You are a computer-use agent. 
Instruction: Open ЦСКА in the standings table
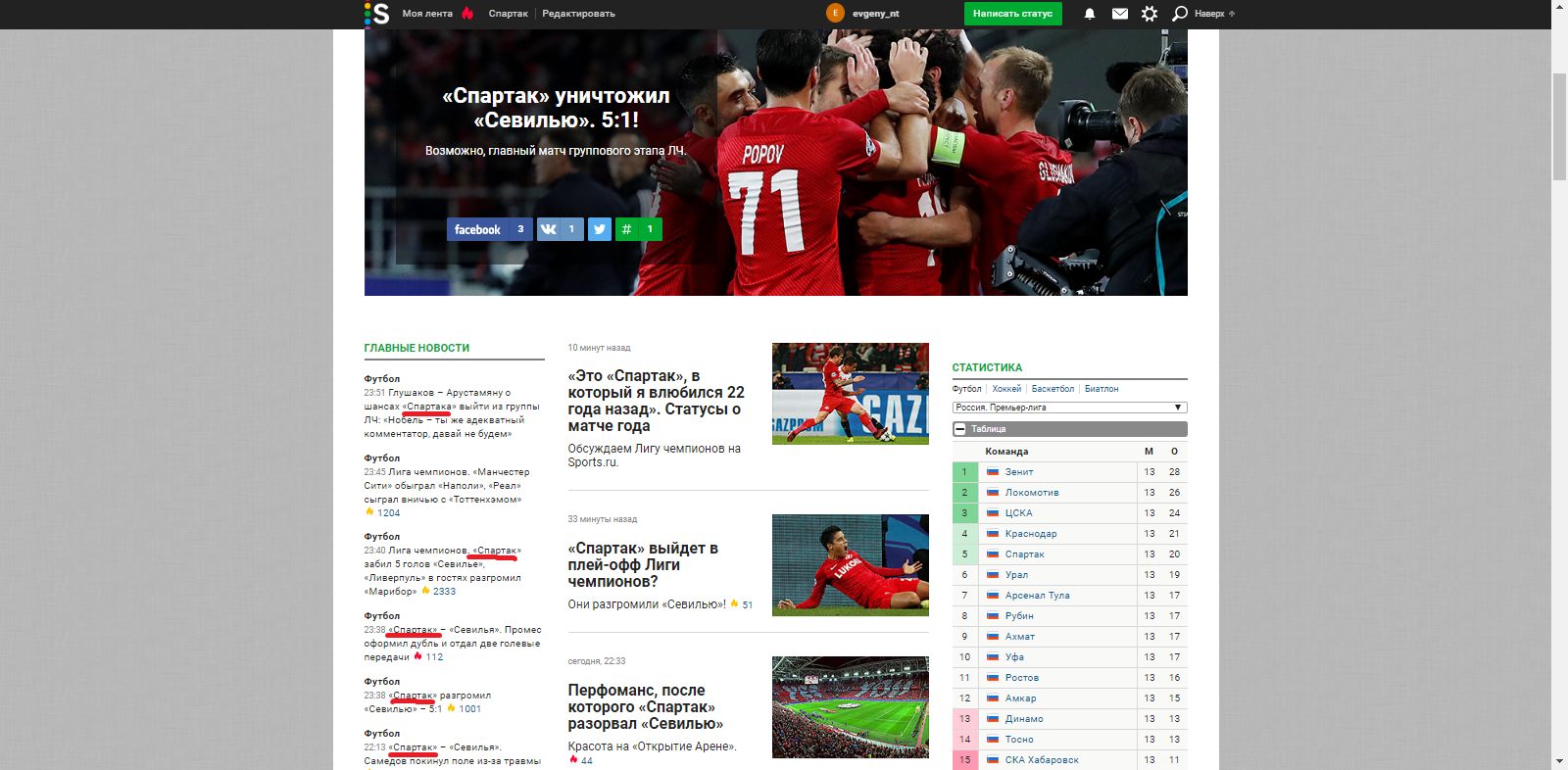click(1018, 513)
